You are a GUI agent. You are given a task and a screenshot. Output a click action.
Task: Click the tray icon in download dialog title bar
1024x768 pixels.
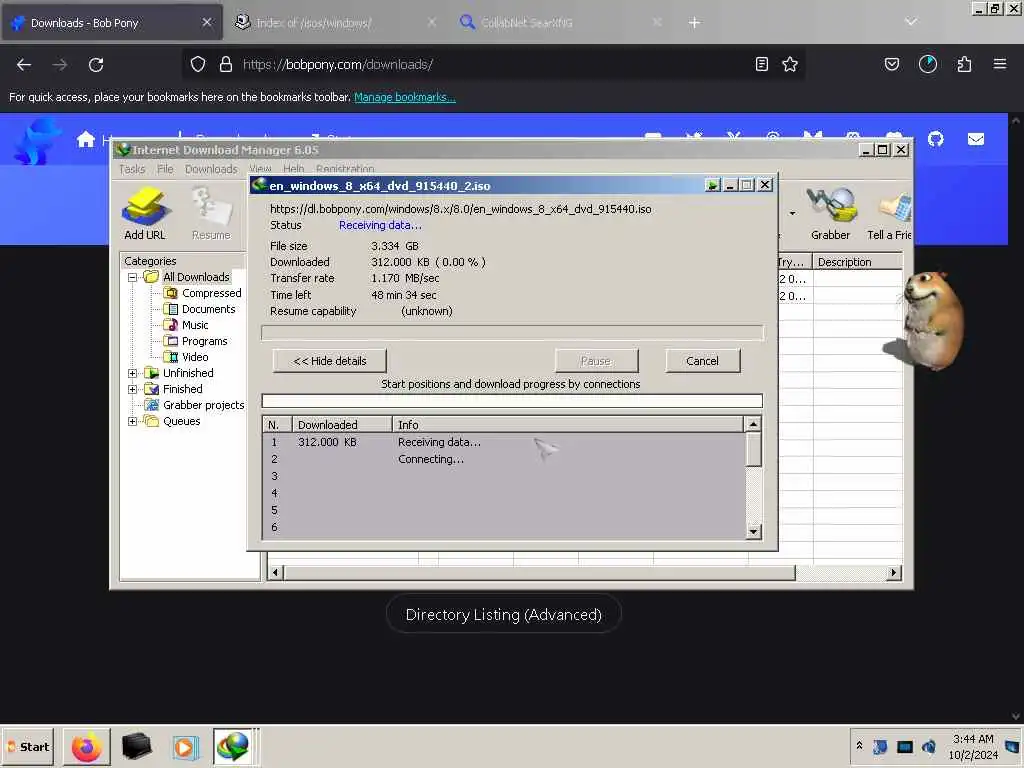[x=712, y=185]
